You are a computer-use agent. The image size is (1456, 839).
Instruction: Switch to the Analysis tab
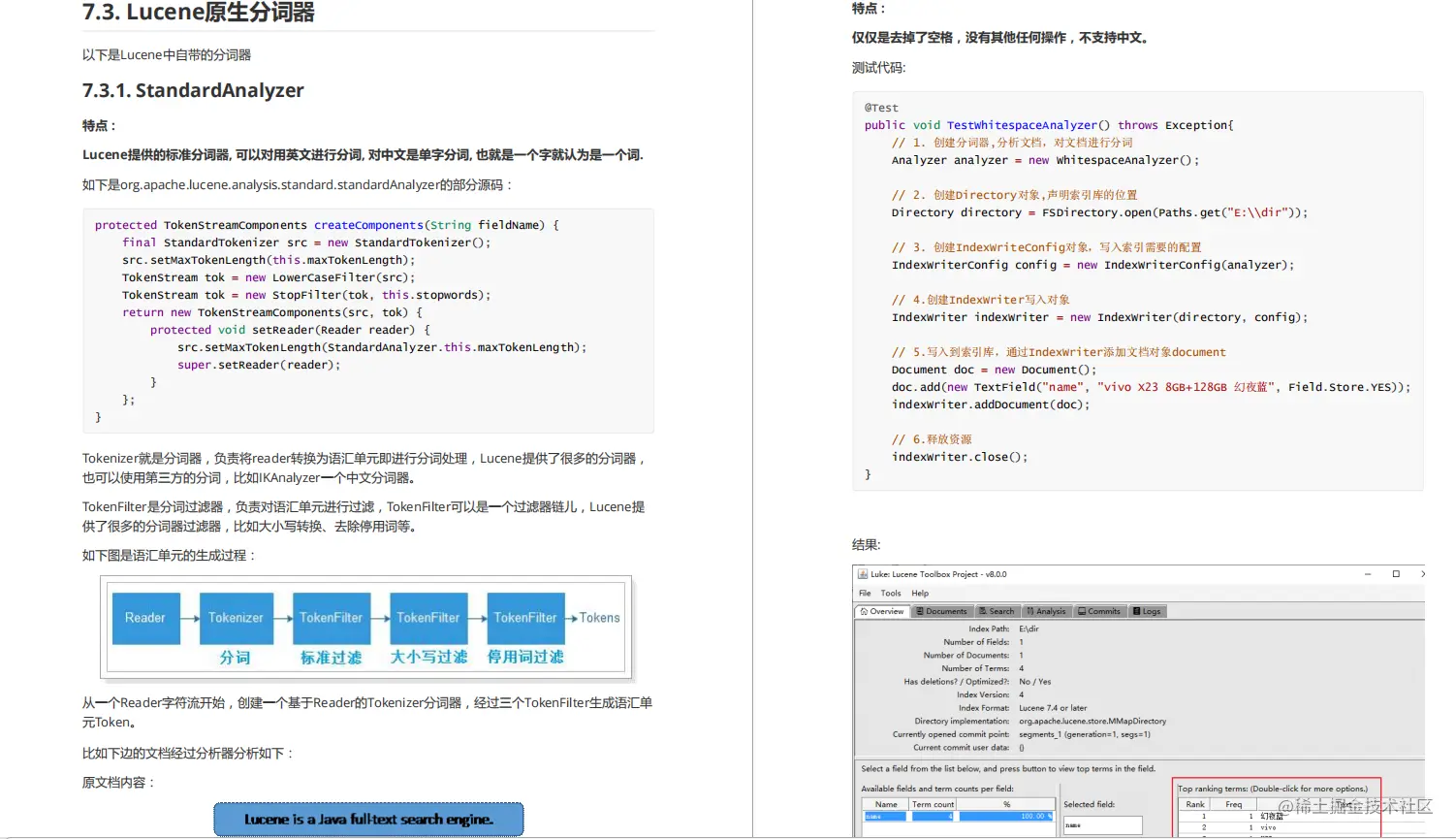click(x=1046, y=611)
